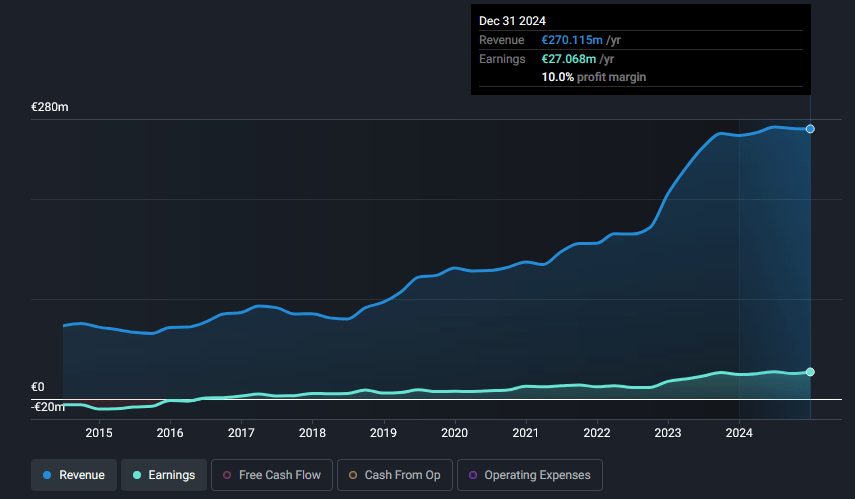Select the 2019 label on the time axis
This screenshot has height=499, width=855.
383,432
